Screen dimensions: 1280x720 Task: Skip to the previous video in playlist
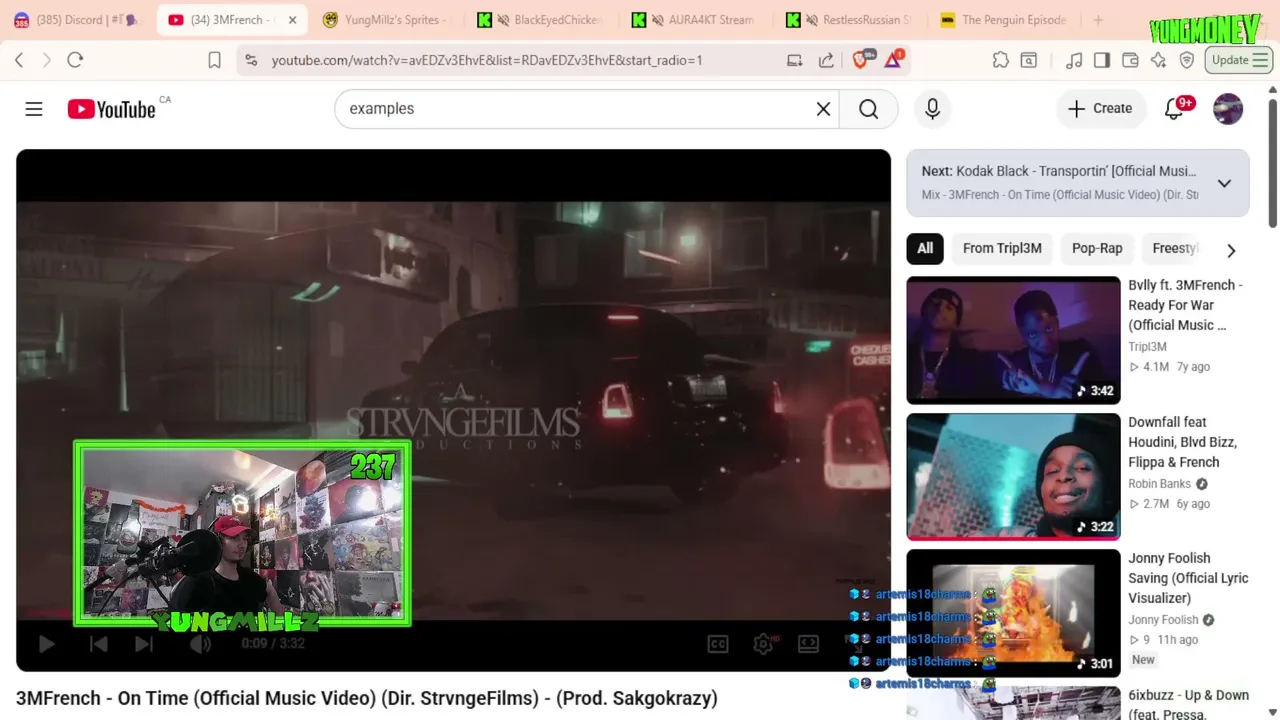(98, 644)
